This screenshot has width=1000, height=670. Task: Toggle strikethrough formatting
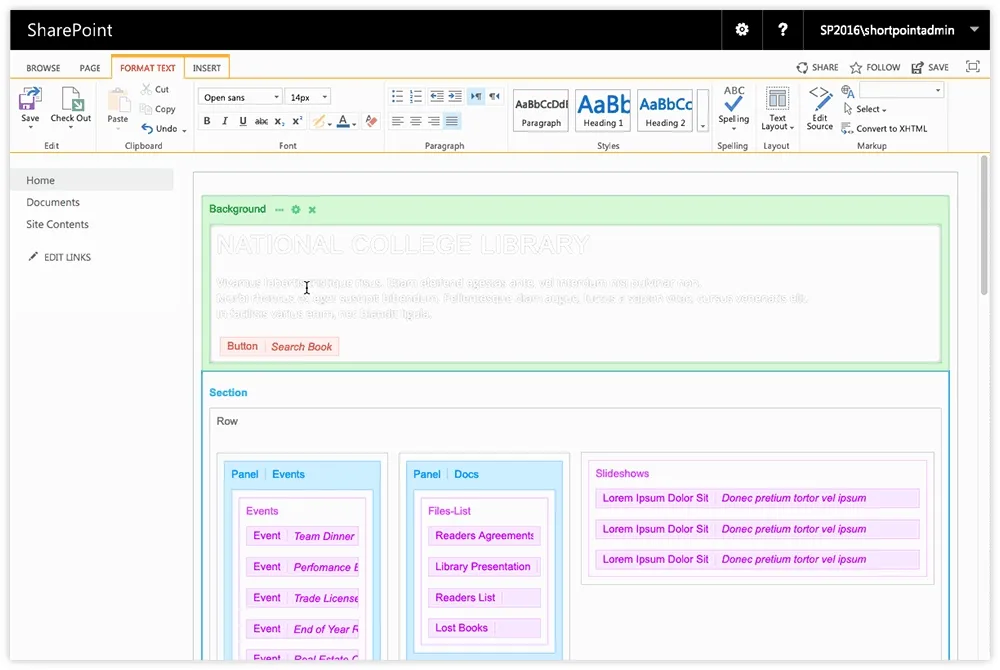(x=261, y=121)
